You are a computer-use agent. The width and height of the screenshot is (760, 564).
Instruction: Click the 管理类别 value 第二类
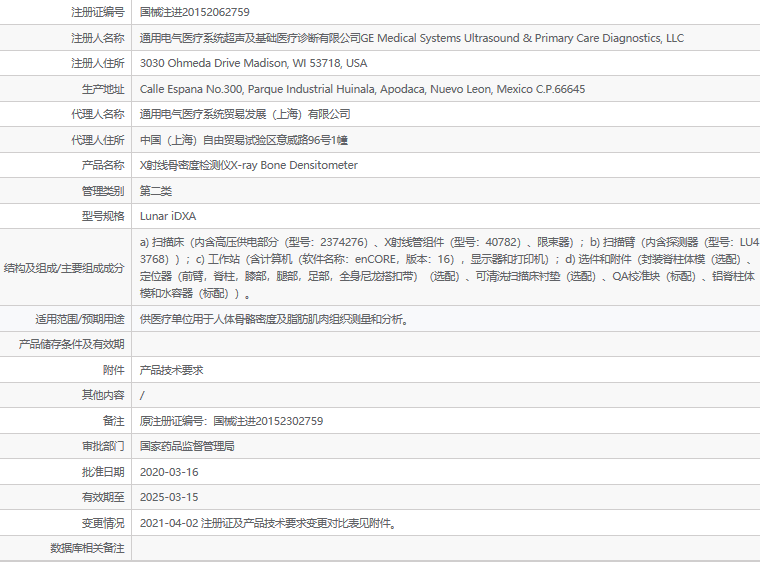156,190
